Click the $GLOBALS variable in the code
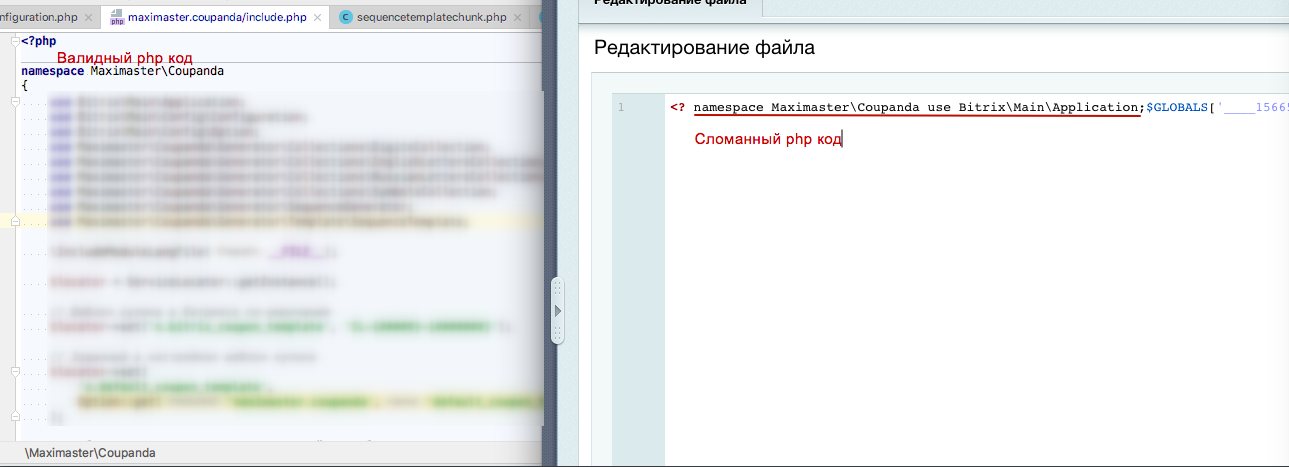The image size is (1289, 467). [1176, 108]
